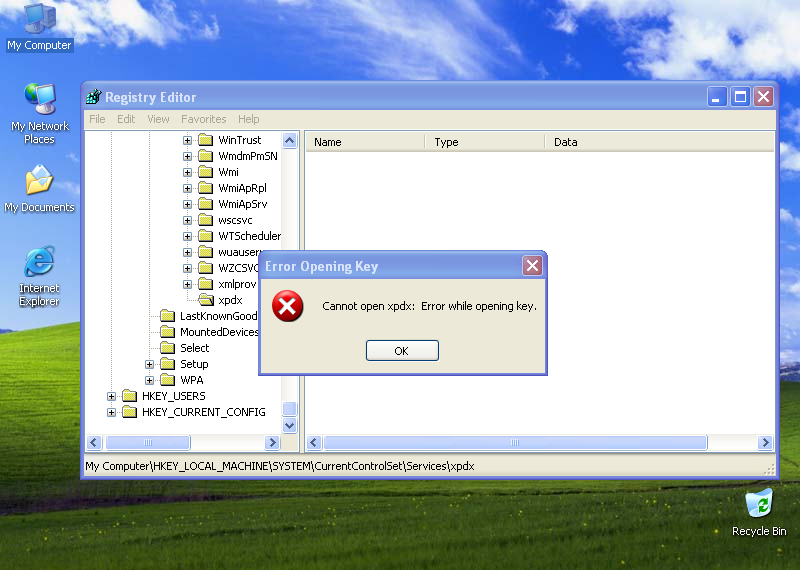
Task: Open the Recycle Bin desktop icon
Action: pos(759,512)
